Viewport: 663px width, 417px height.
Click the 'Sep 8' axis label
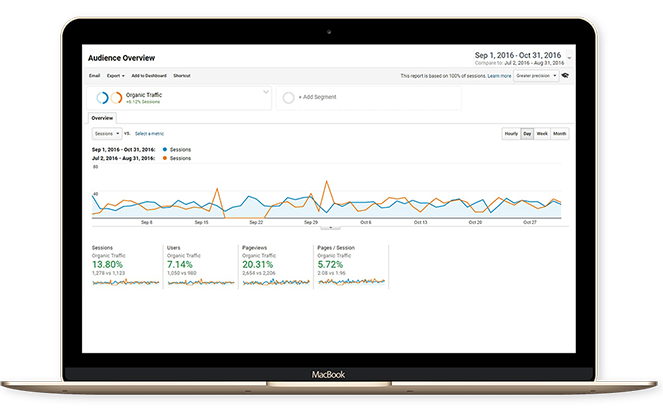[147, 222]
